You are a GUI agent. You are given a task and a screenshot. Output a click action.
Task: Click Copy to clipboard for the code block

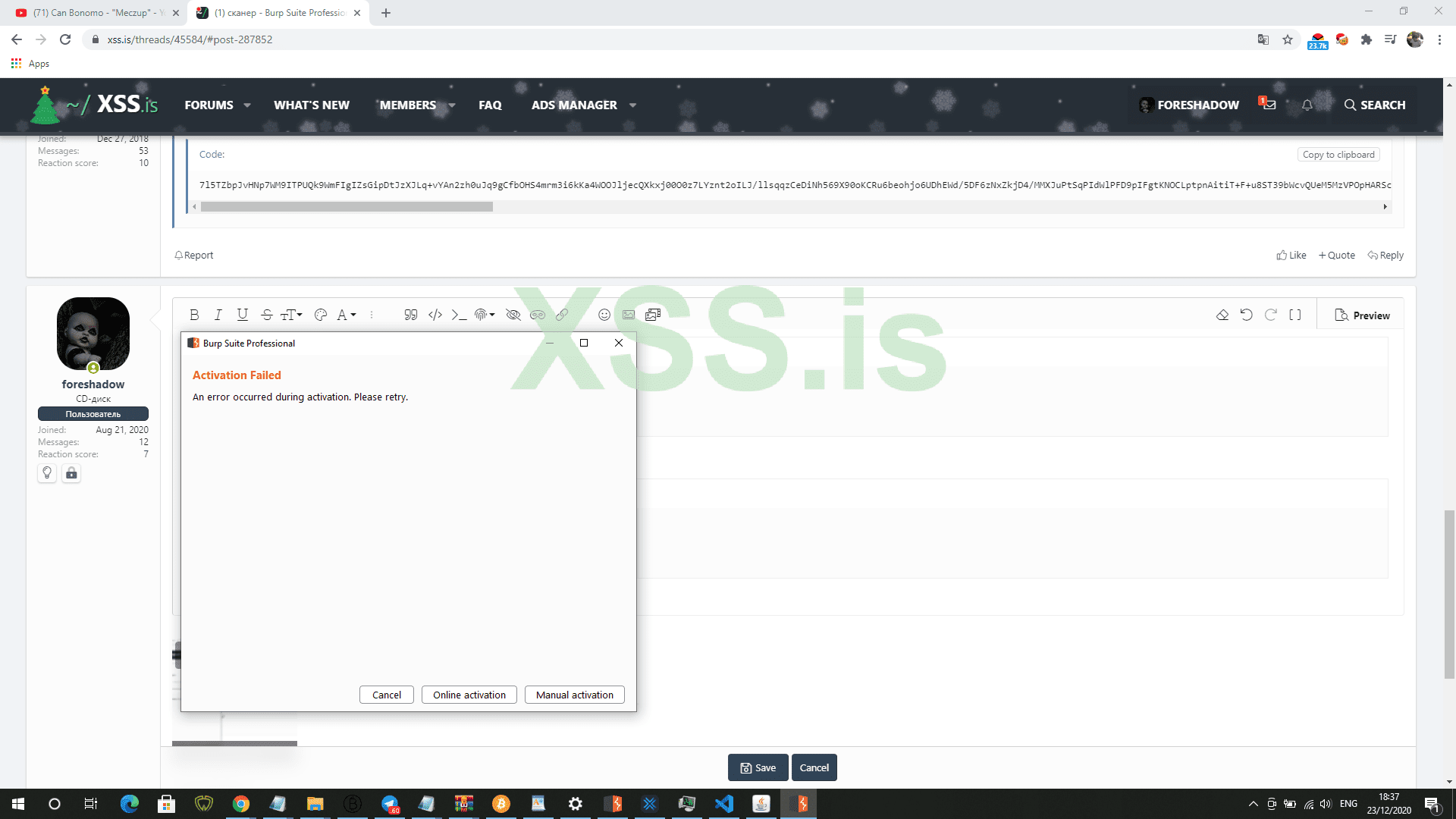(1338, 154)
